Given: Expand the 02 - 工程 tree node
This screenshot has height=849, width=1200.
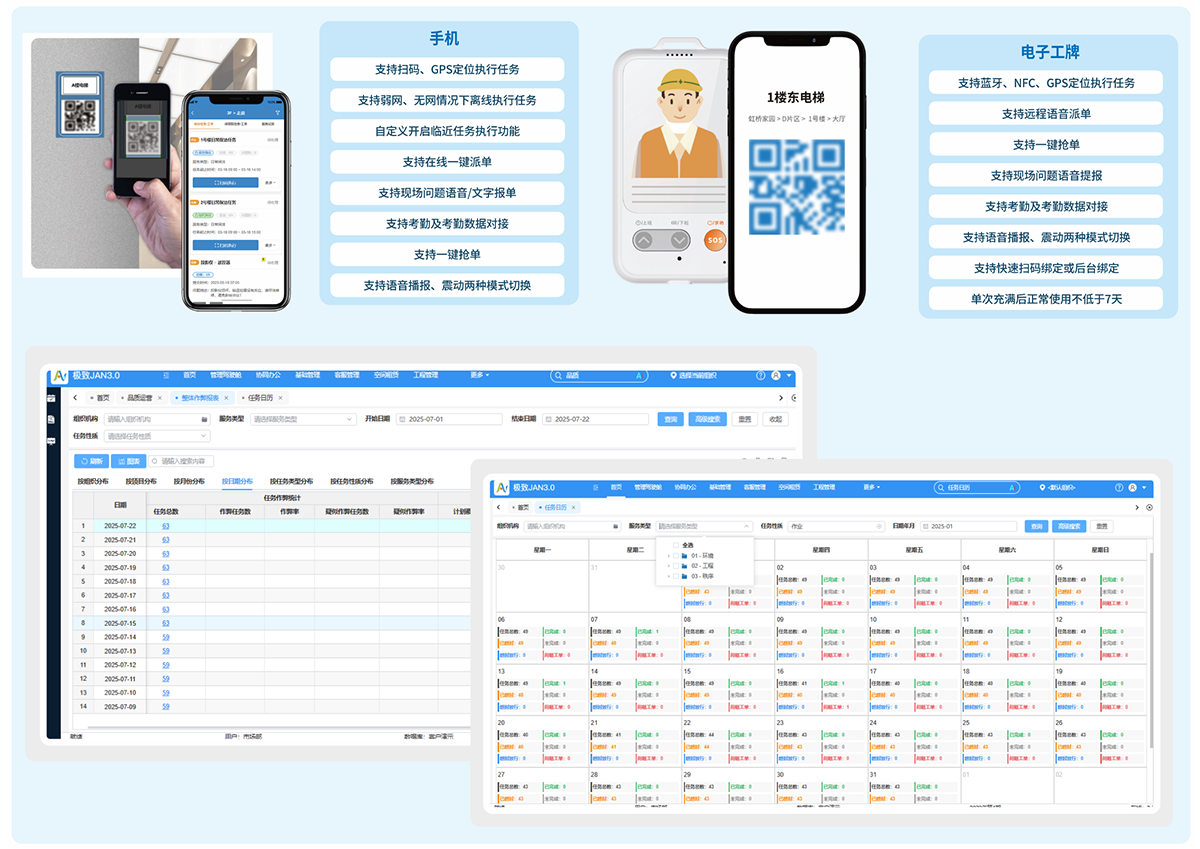Looking at the screenshot, I should [668, 566].
